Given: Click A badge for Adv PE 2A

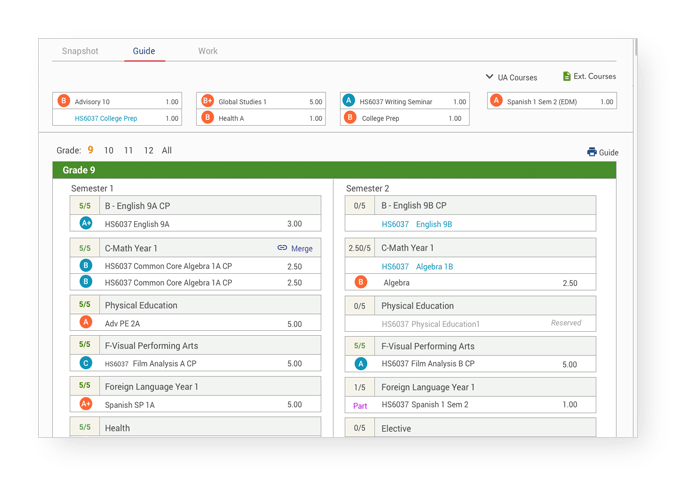Looking at the screenshot, I should coord(86,322).
